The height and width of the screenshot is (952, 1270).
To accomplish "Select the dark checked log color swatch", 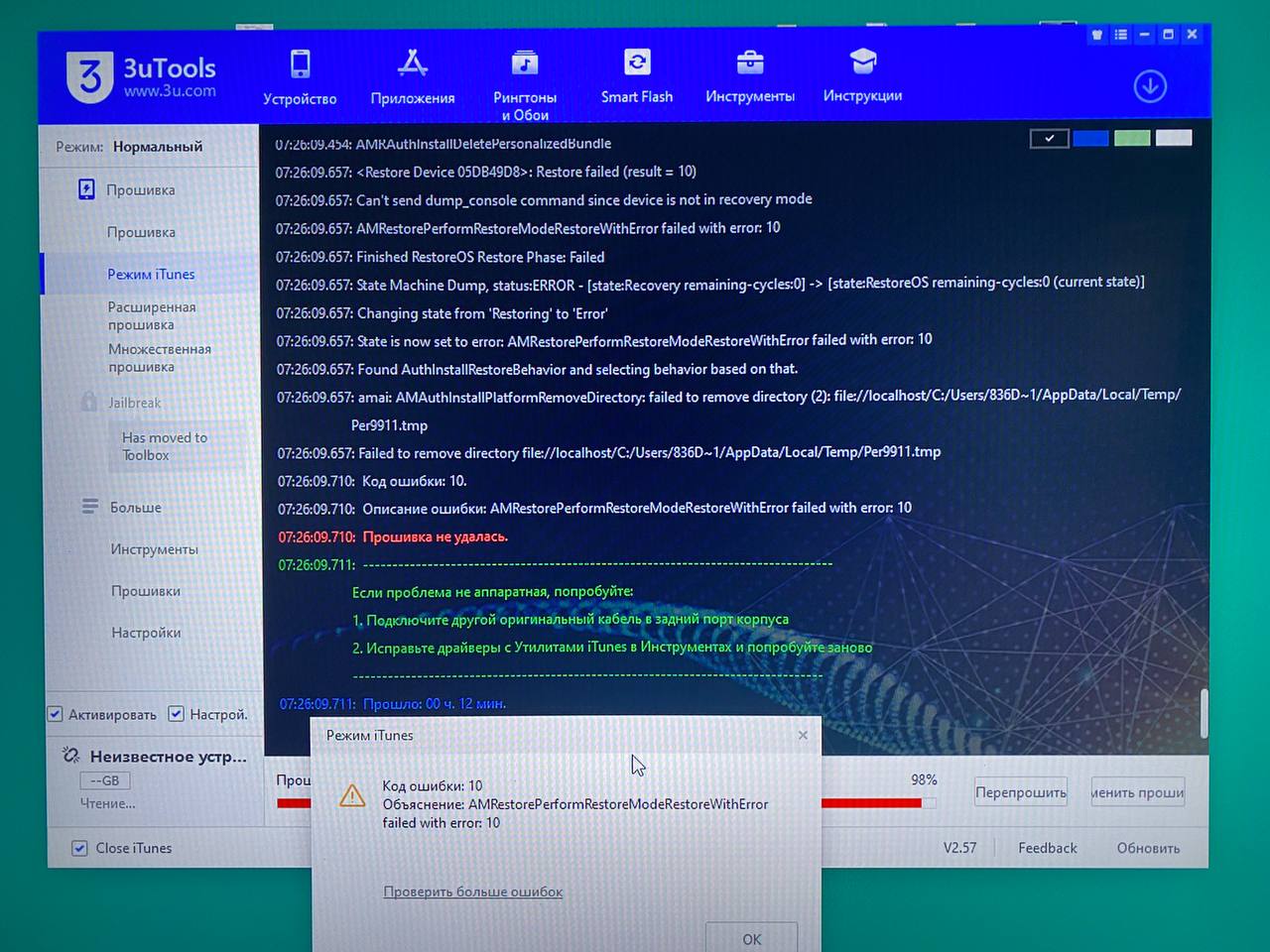I will [x=1049, y=138].
